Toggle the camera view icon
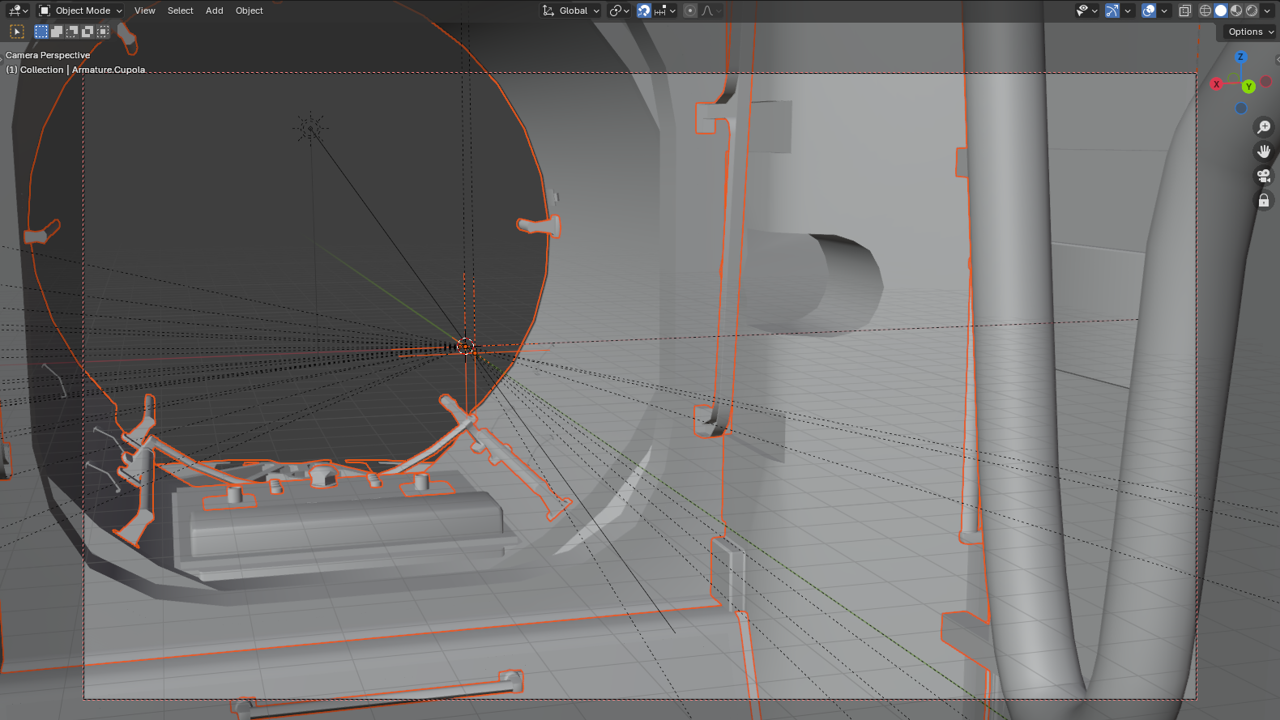The image size is (1280, 720). (x=1264, y=176)
